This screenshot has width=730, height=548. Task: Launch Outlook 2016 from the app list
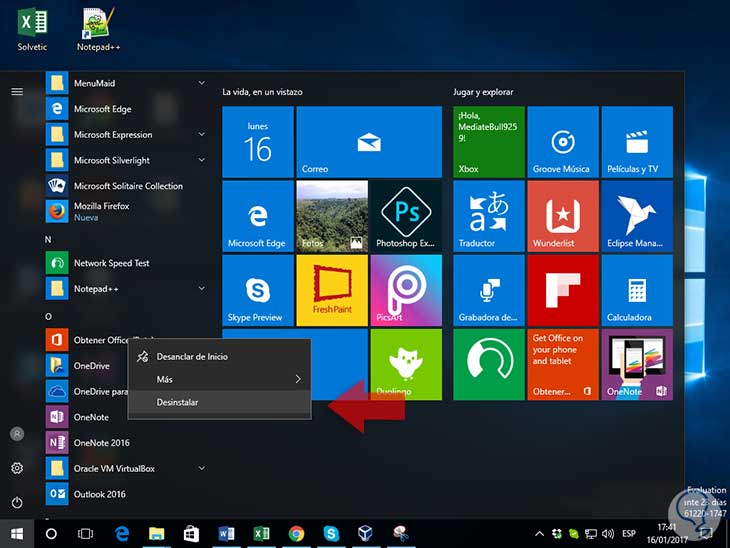127,494
